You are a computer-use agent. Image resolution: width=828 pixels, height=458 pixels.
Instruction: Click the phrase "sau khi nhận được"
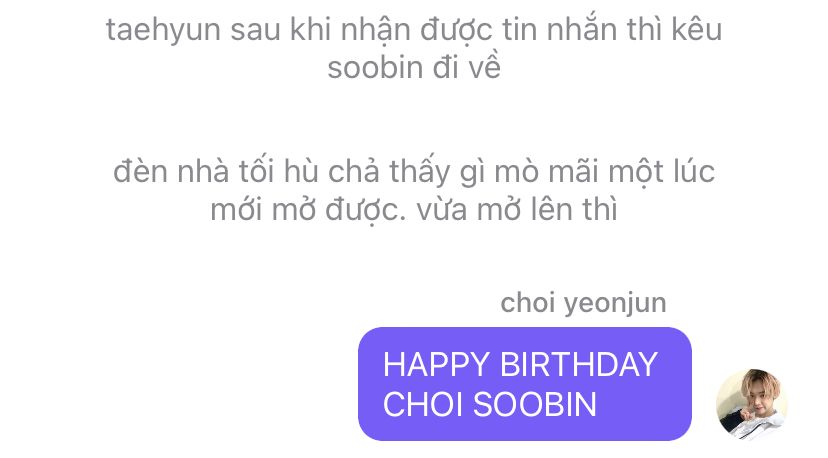(x=361, y=30)
